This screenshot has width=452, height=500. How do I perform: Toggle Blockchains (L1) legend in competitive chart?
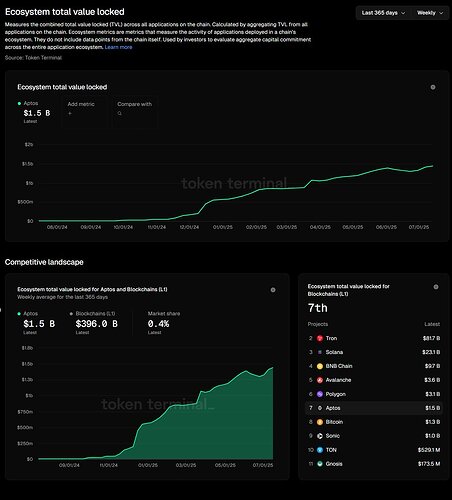click(92, 314)
